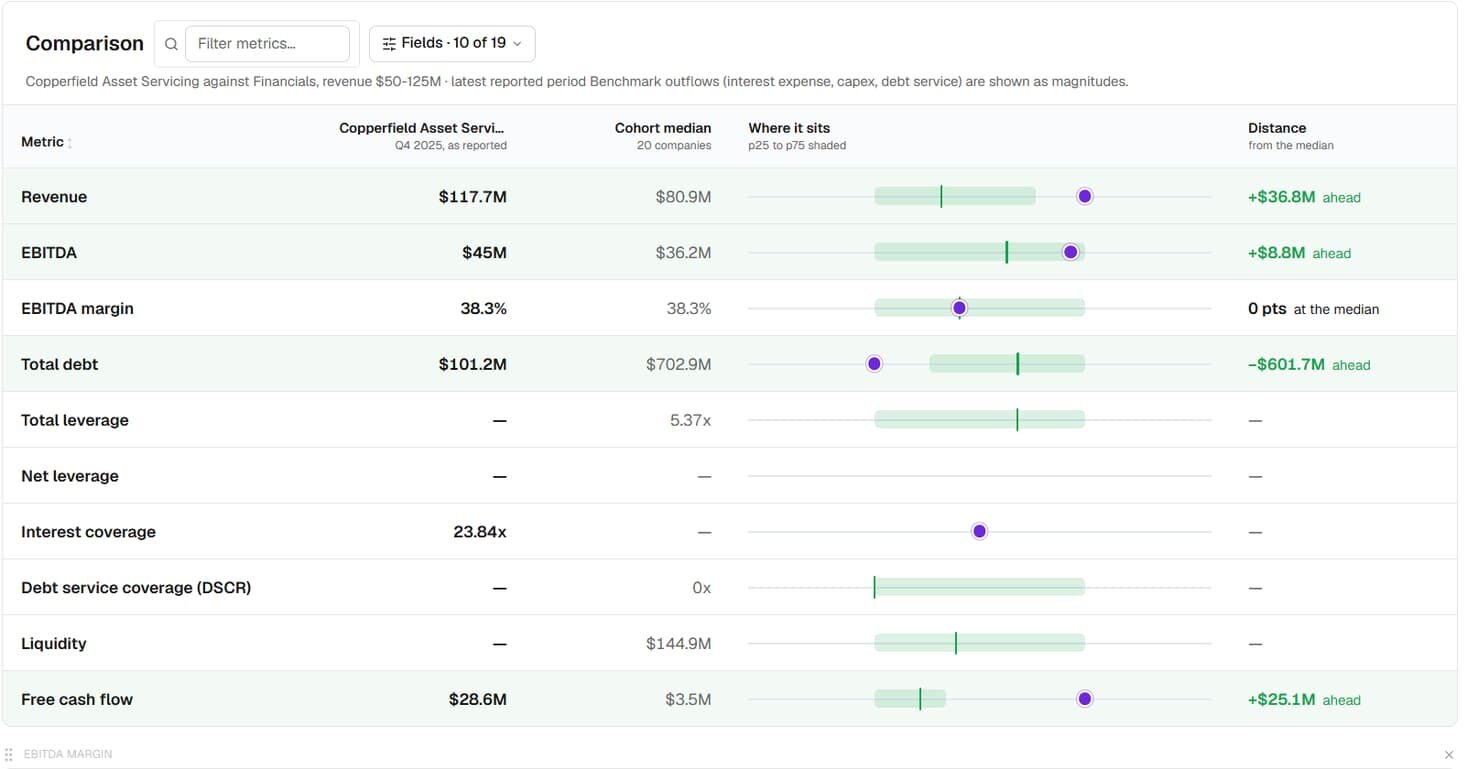Screen dimensions: 1483x769
Task: Click the 23.84x Interest coverage value
Action: pyautogui.click(x=480, y=532)
